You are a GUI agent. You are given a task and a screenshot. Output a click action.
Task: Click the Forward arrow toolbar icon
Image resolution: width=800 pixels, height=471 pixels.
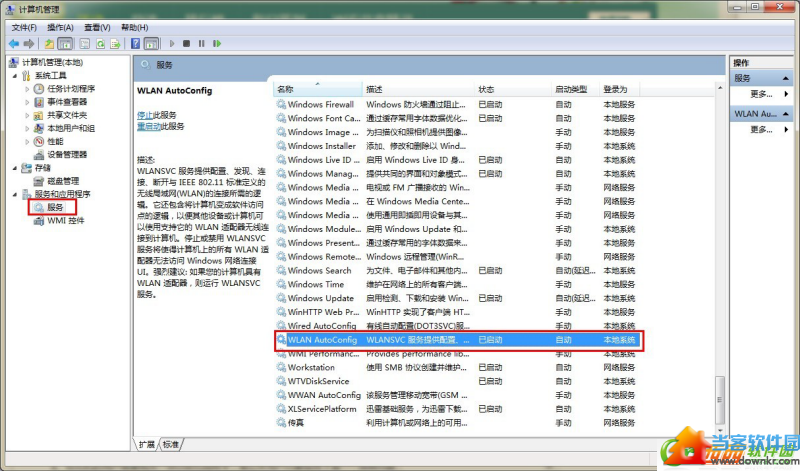click(29, 44)
